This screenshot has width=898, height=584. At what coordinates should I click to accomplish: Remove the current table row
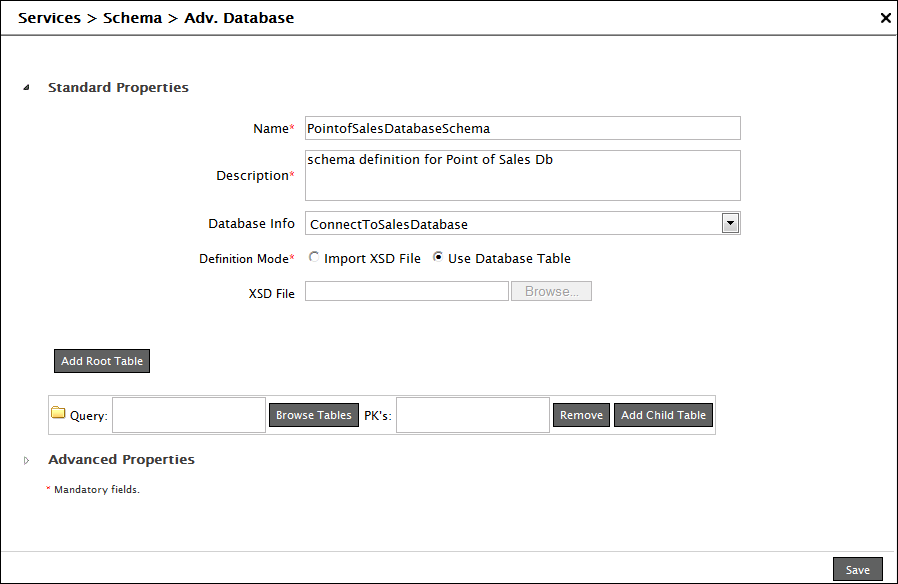coord(581,415)
